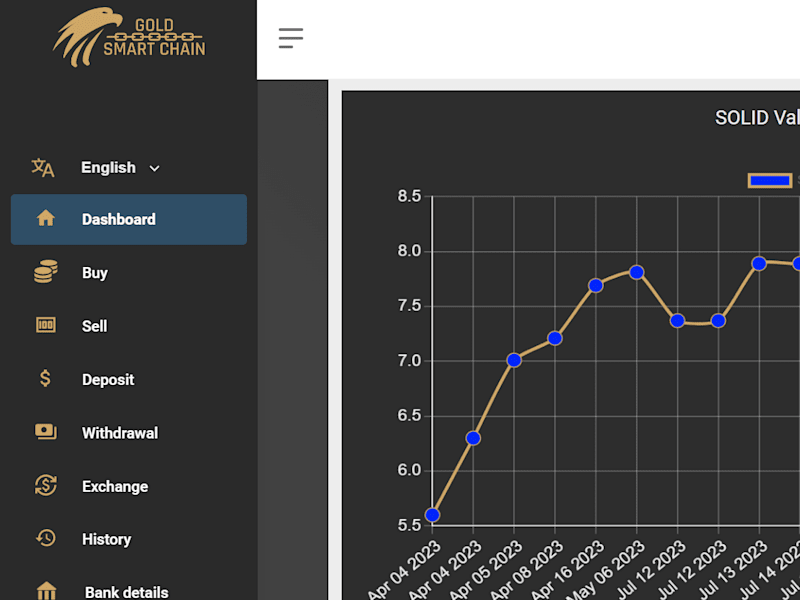
Task: Click the first Apr 04 2023 data point
Action: click(x=432, y=515)
